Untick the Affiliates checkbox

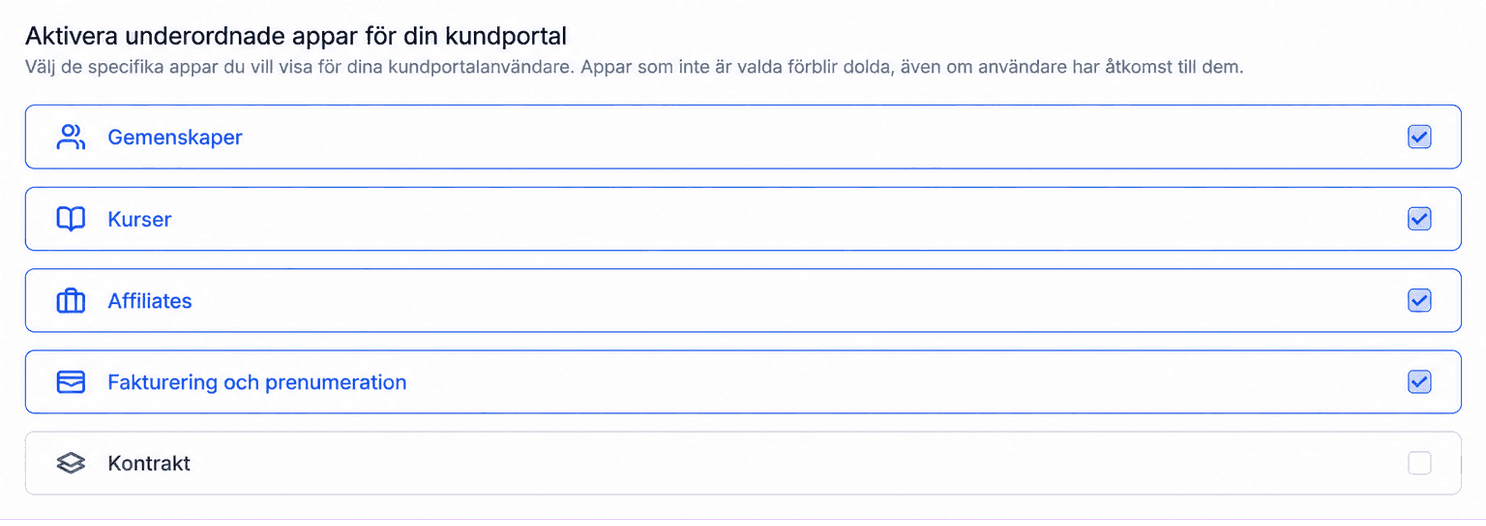point(1419,300)
